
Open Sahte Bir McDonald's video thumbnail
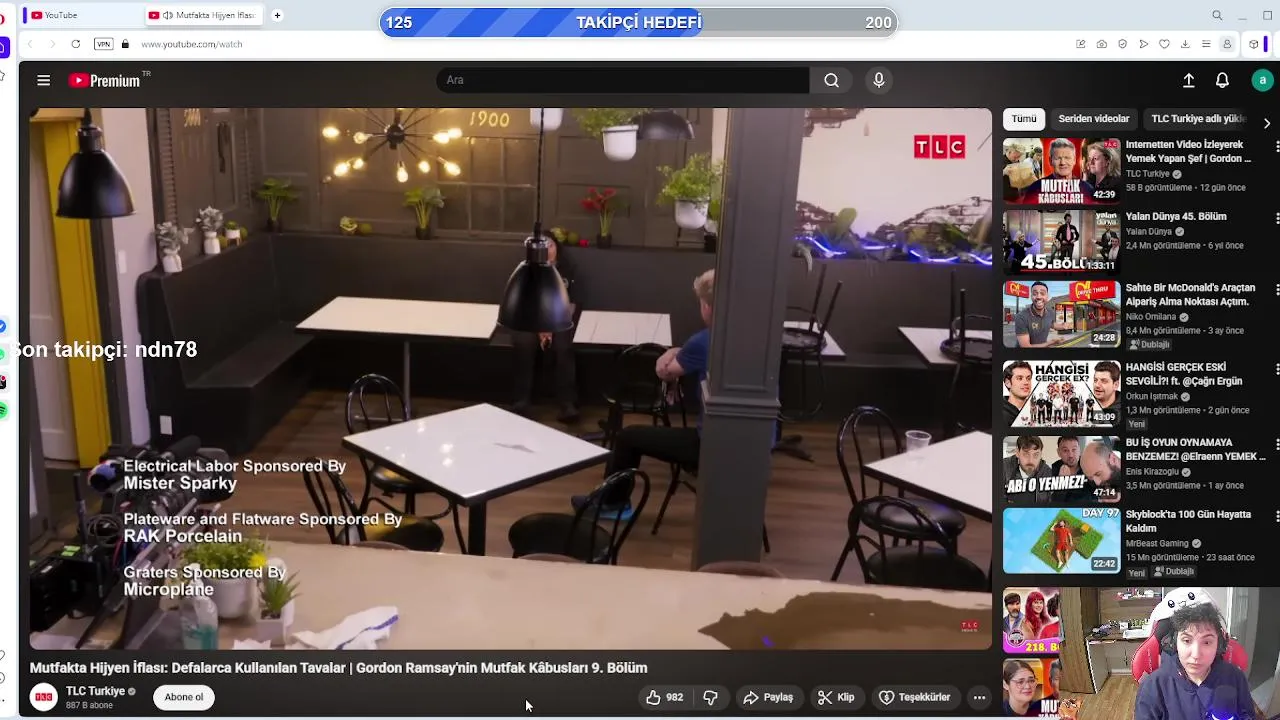[1061, 314]
